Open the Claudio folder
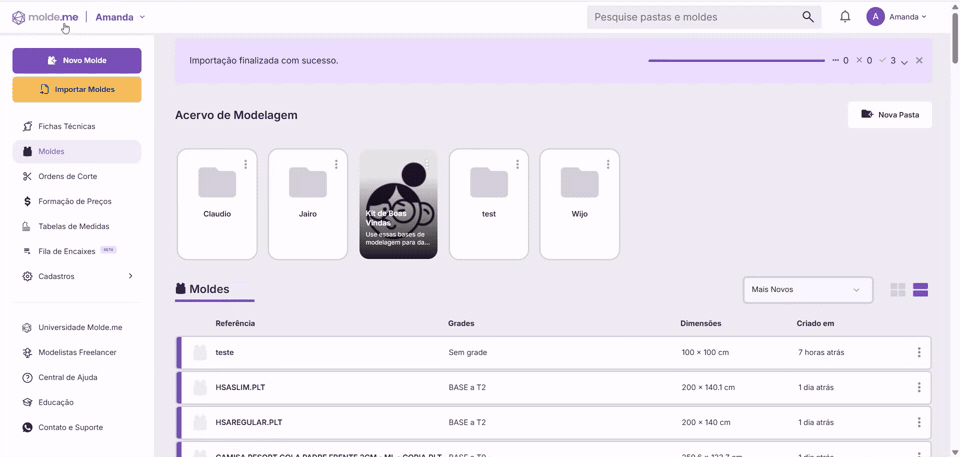960x457 pixels. pos(217,204)
